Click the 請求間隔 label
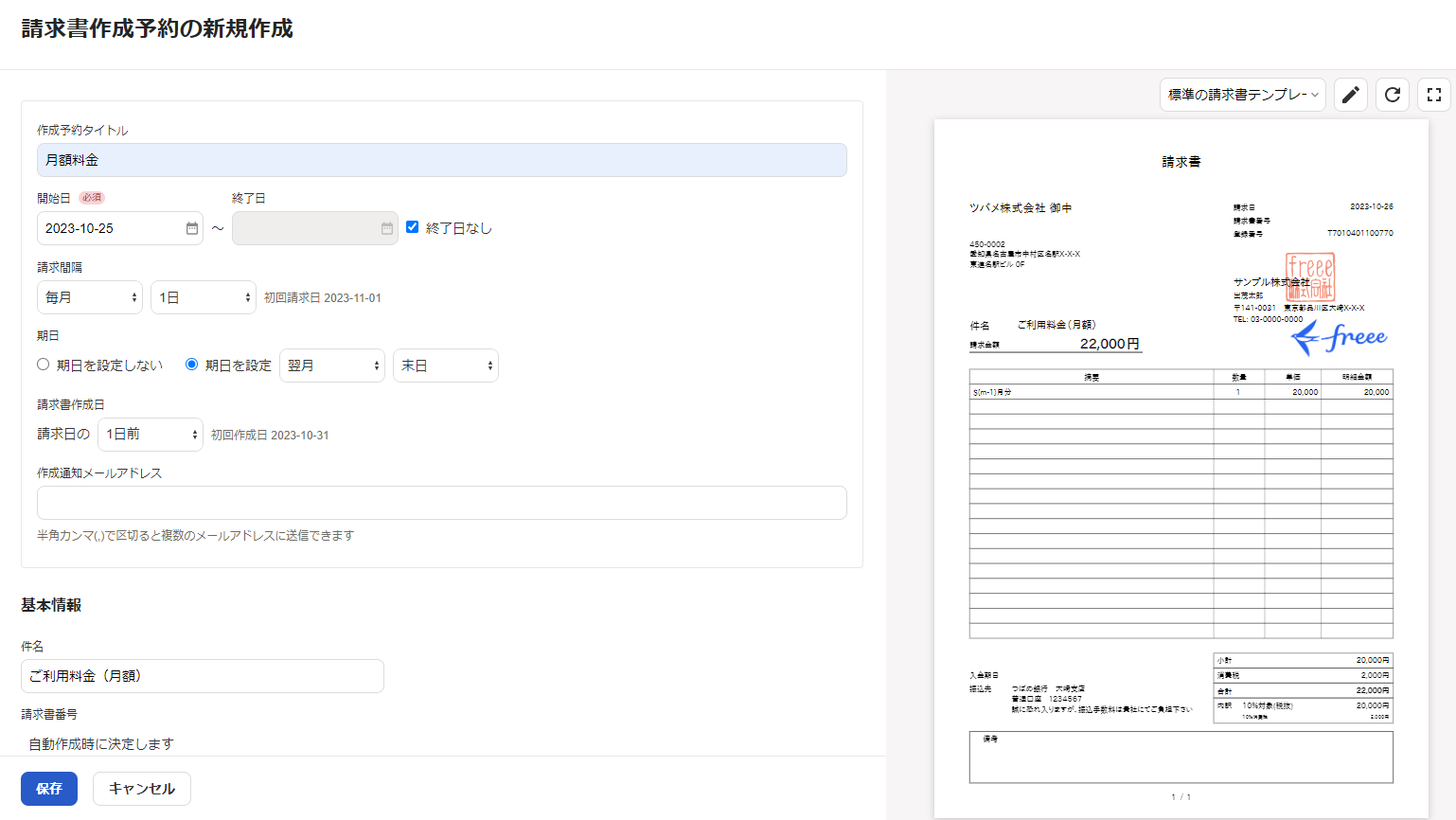This screenshot has width=1456, height=820. pyautogui.click(x=60, y=268)
